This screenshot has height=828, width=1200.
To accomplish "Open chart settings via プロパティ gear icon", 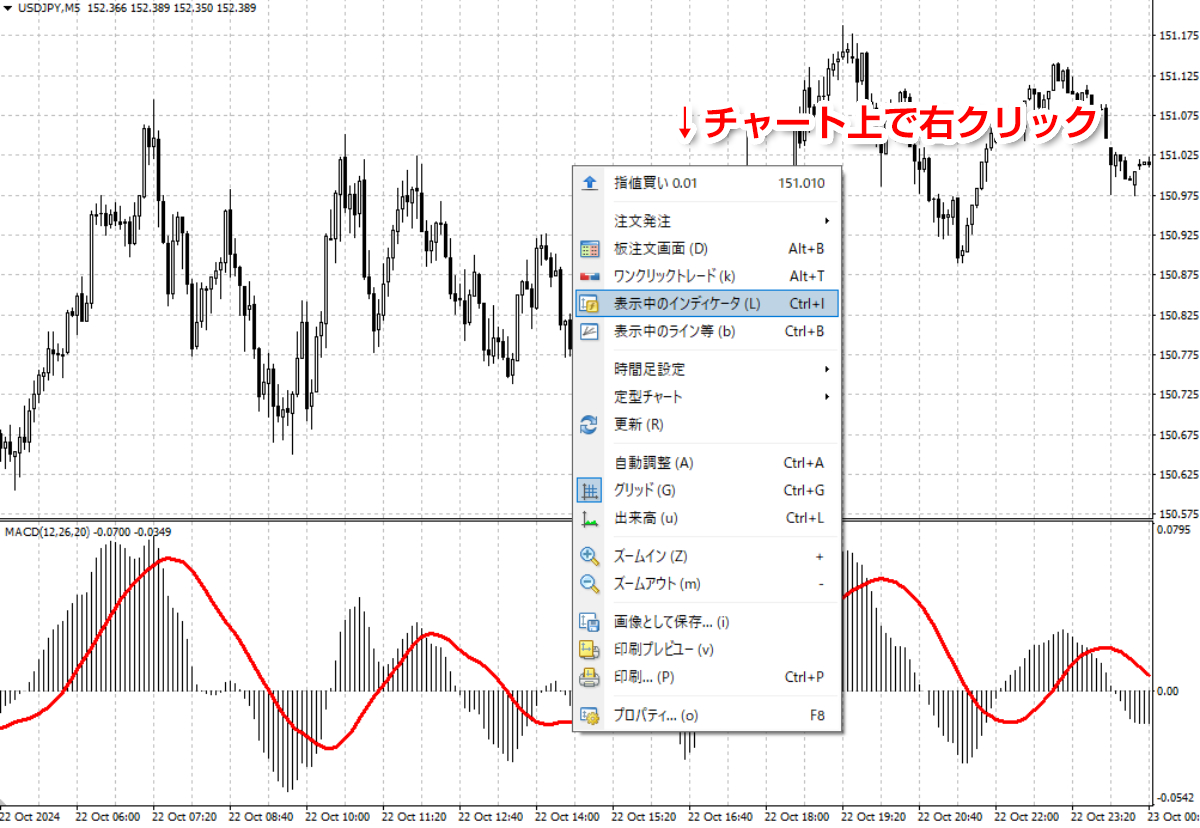I will click(x=589, y=714).
